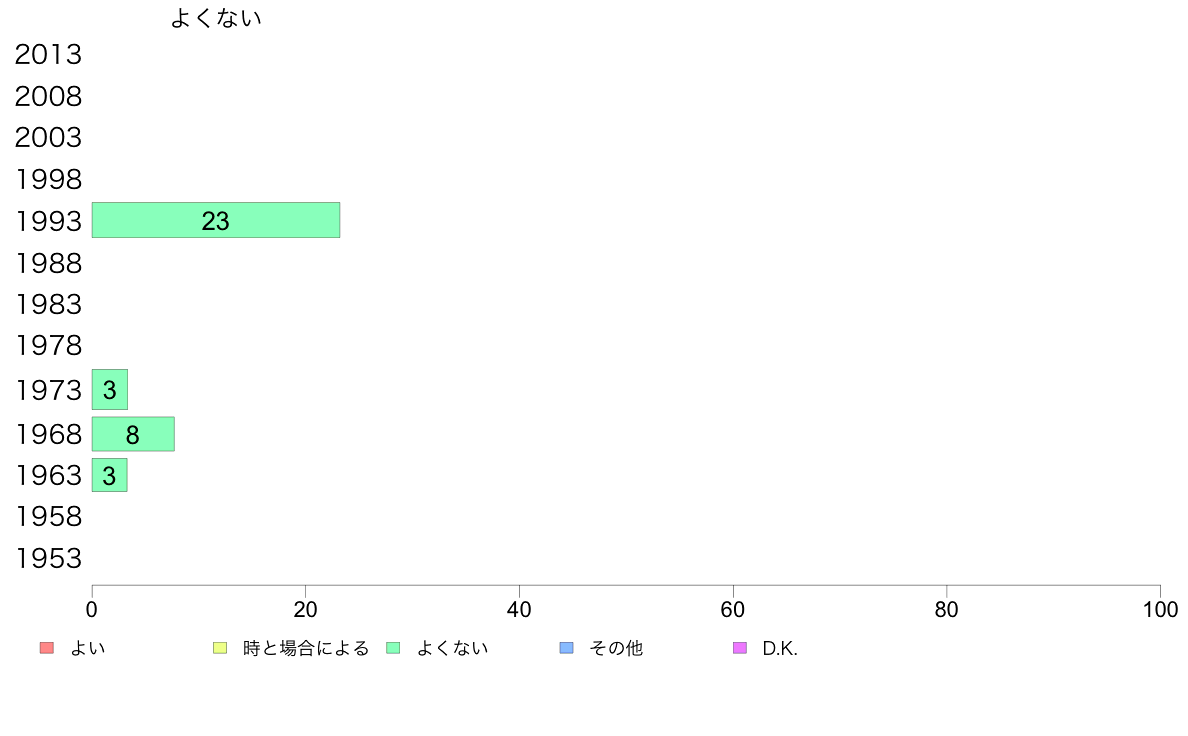Viewport: 1188px width, 736px height.
Task: Click the magenta D.K. legend swatch
Action: [739, 648]
